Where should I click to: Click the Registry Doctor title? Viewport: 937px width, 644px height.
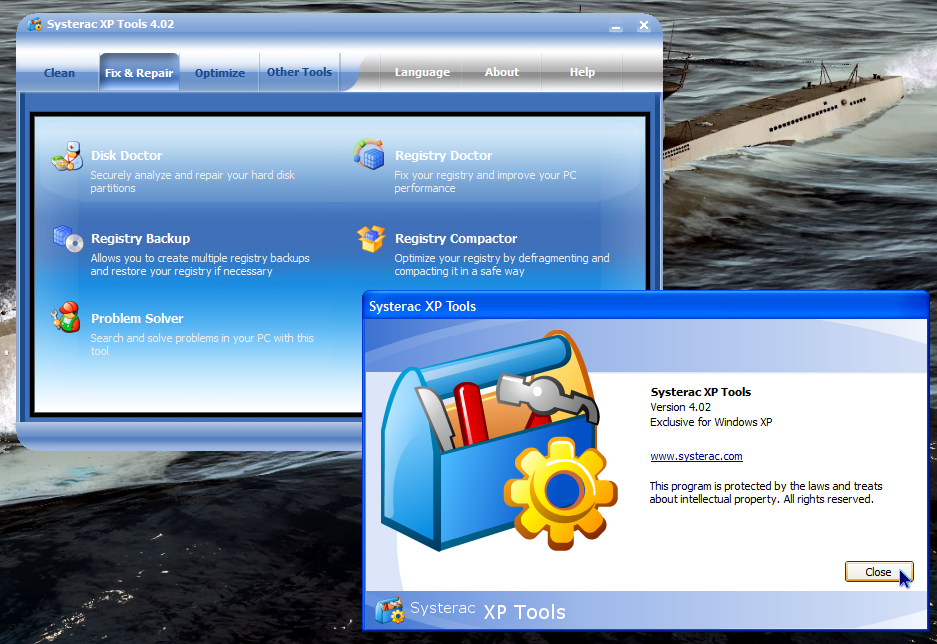click(443, 156)
